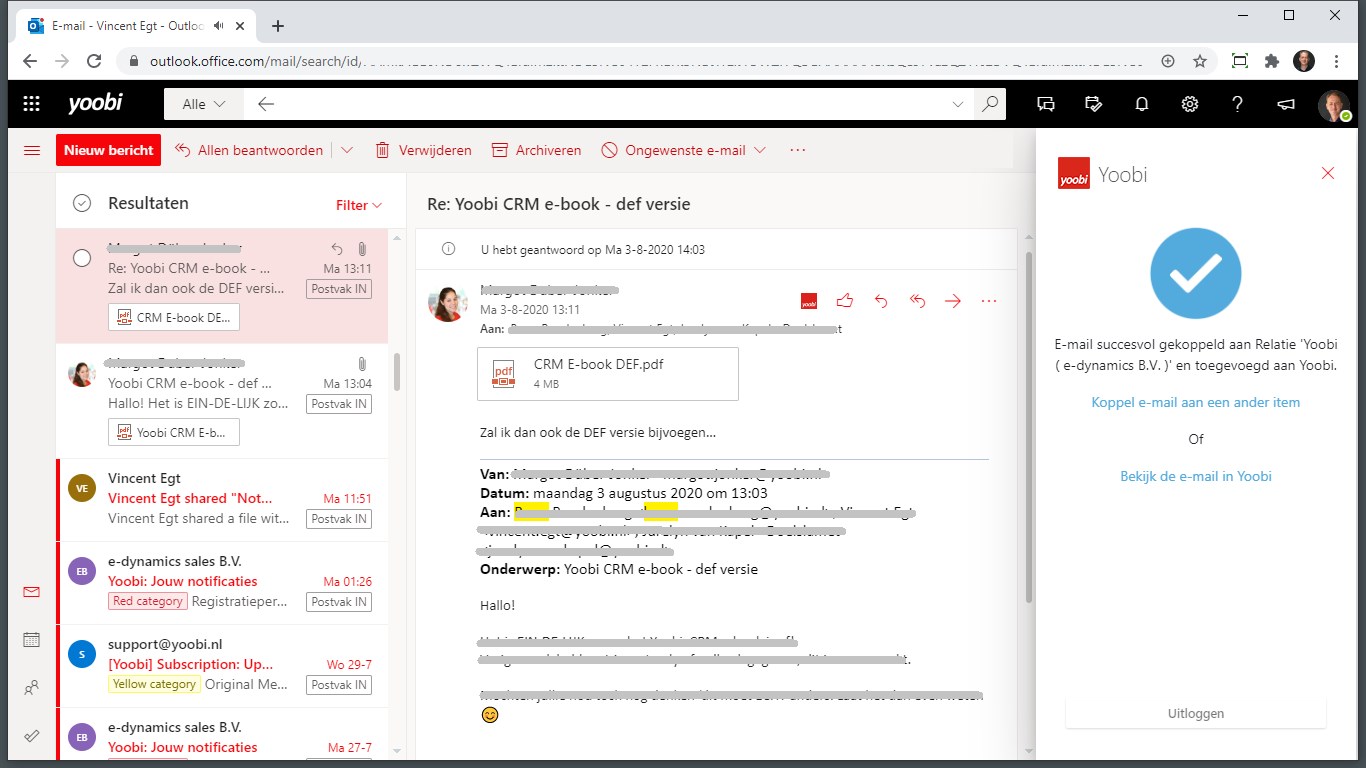Click the Yellow category tag

(x=154, y=684)
